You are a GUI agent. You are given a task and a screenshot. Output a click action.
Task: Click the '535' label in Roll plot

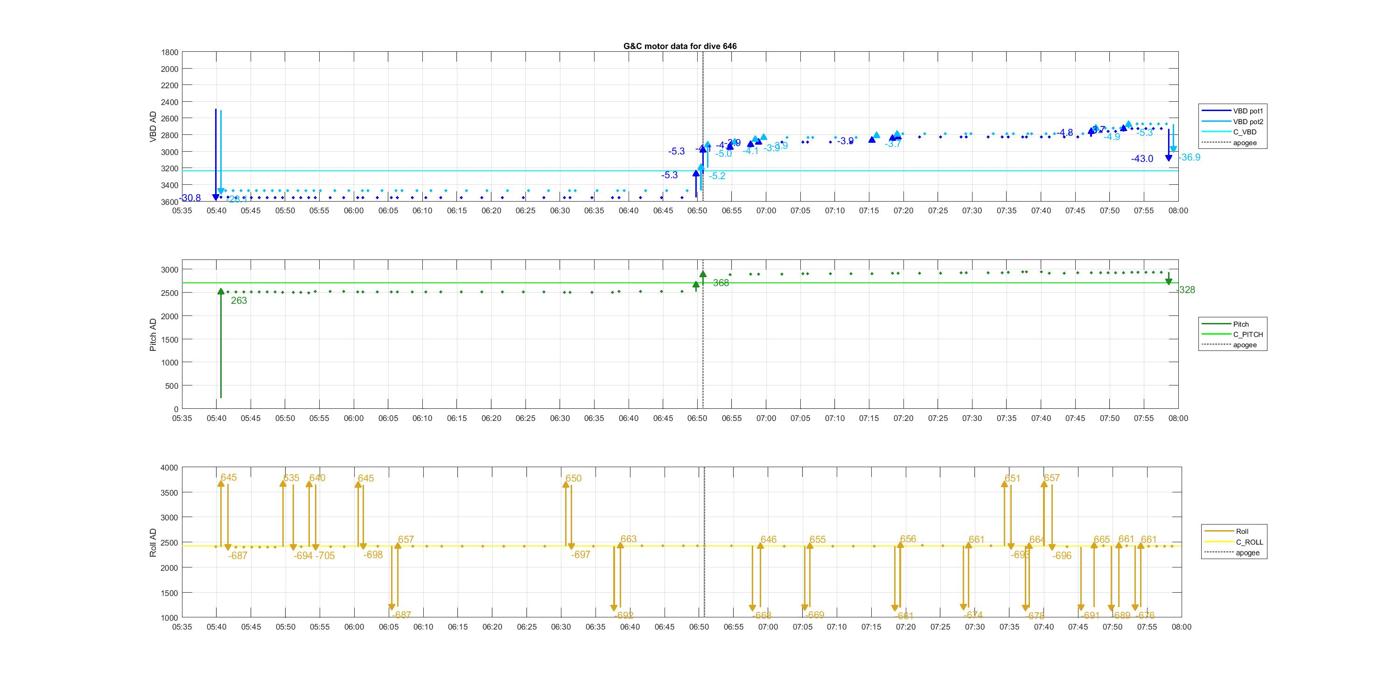[x=291, y=478]
